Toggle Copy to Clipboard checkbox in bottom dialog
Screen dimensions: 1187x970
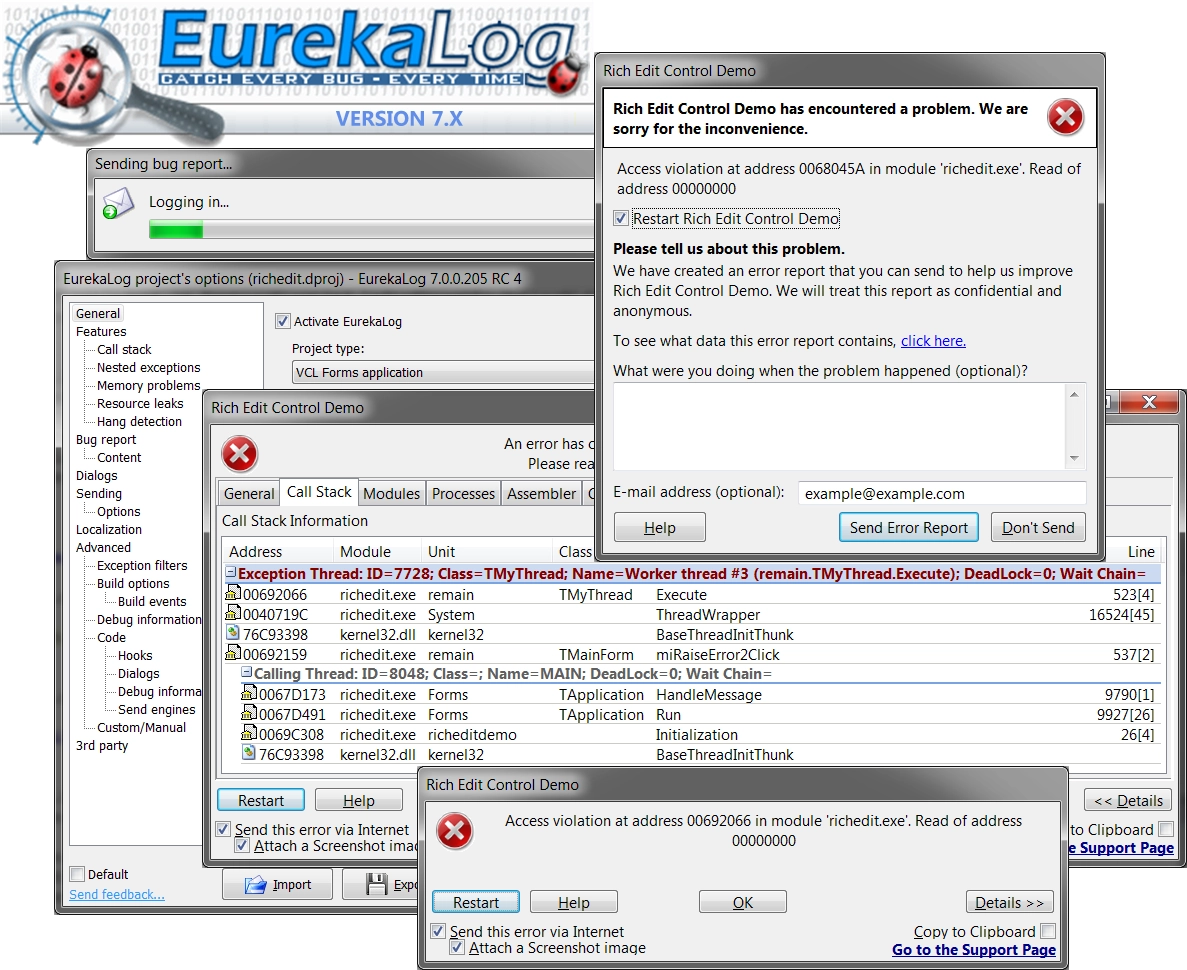click(x=1048, y=931)
